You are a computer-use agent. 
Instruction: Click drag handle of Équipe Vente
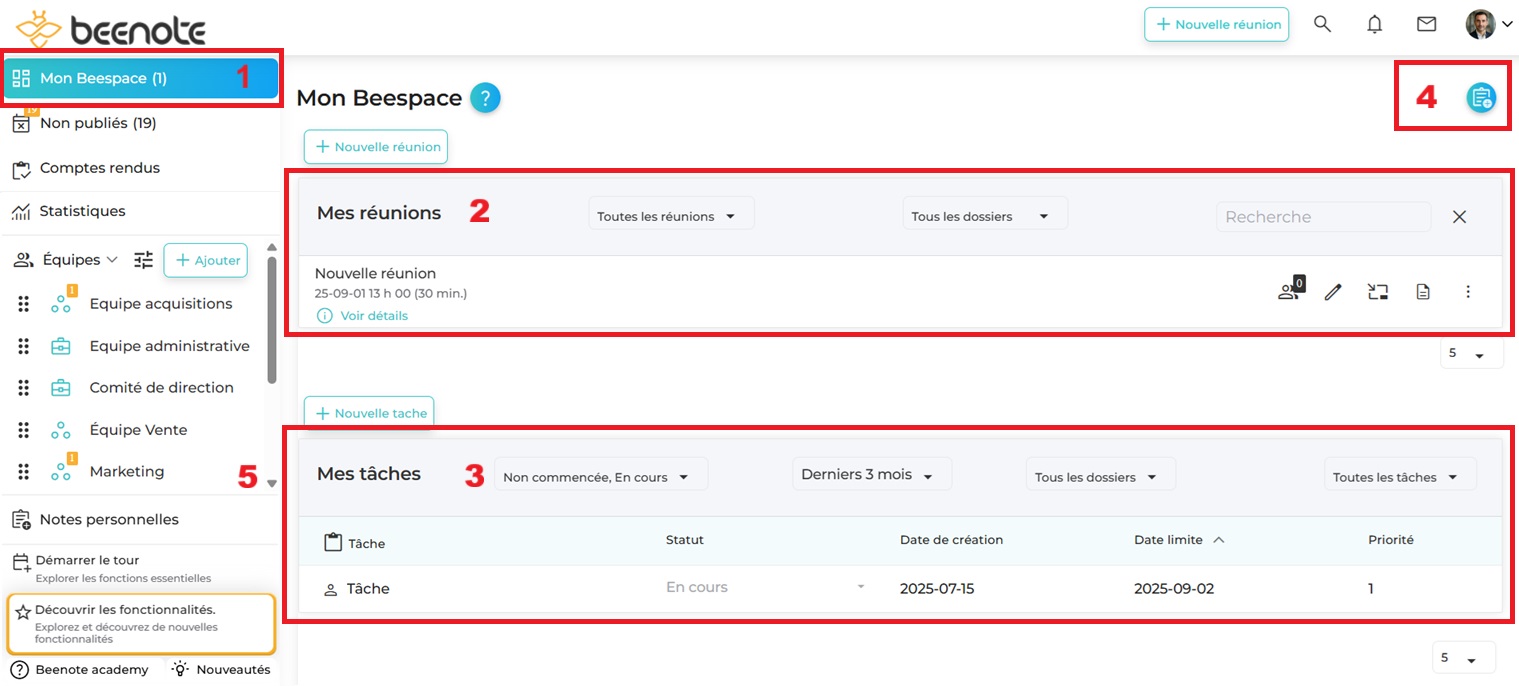(x=24, y=430)
